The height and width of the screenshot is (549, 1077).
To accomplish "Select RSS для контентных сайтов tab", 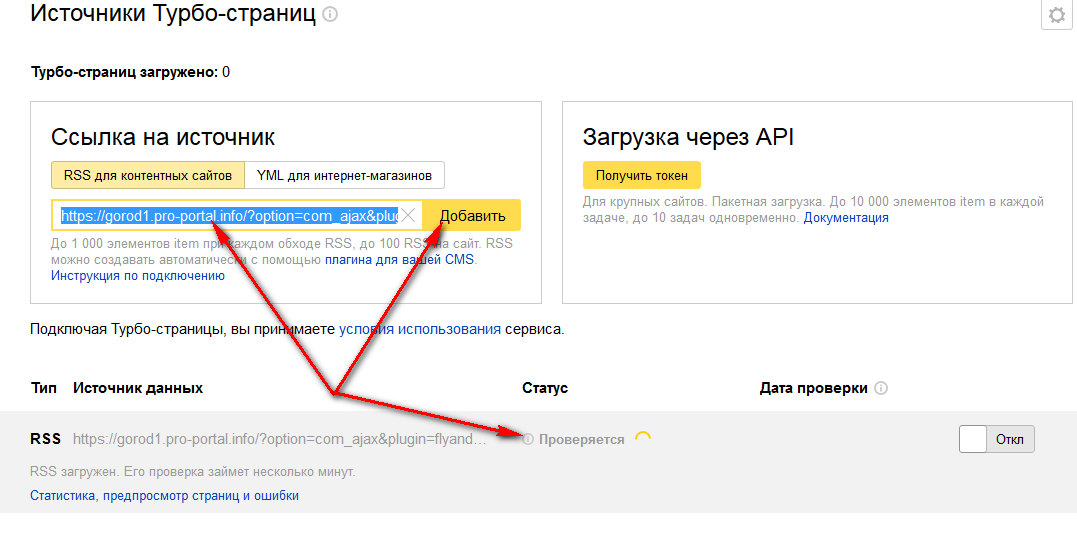I will (x=148, y=175).
